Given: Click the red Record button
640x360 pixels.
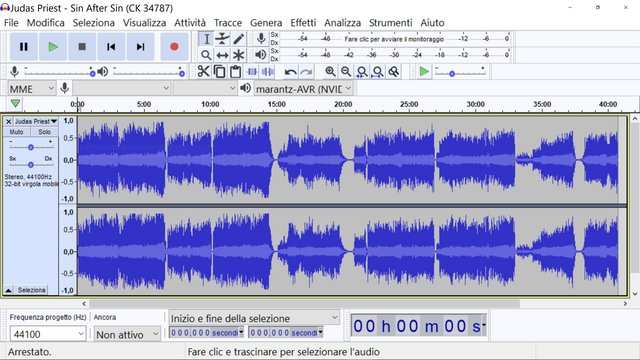Looking at the screenshot, I should [x=174, y=47].
